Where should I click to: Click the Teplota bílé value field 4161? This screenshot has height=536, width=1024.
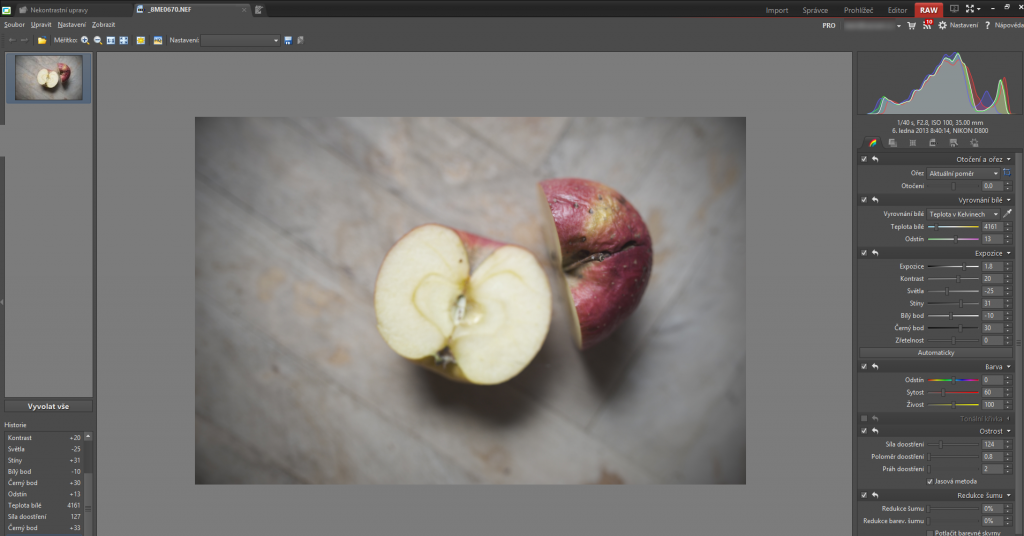992,227
